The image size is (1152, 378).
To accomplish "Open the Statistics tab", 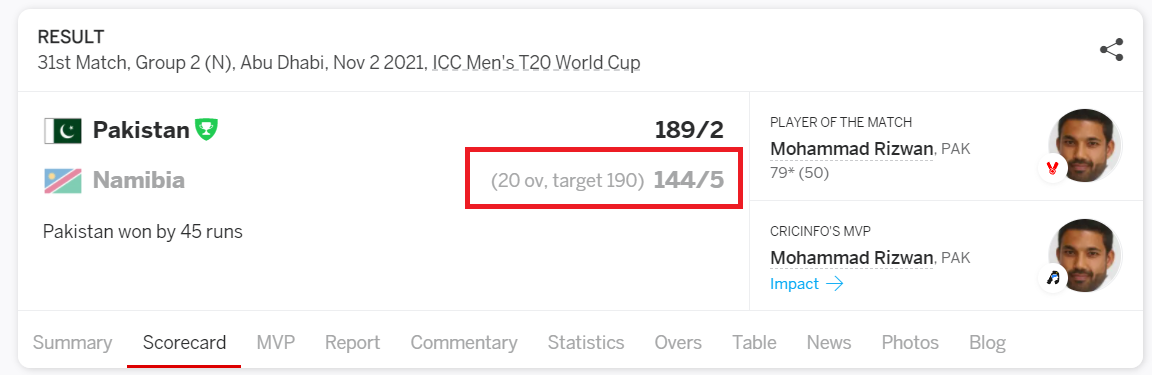I will coord(586,343).
